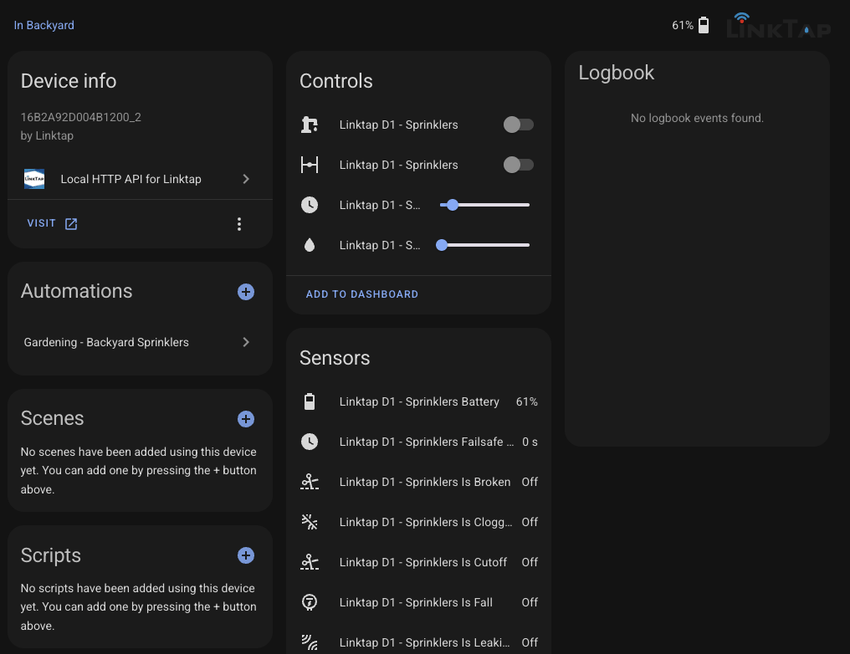Open the Sprinklers Failsafe sensor row

point(418,442)
